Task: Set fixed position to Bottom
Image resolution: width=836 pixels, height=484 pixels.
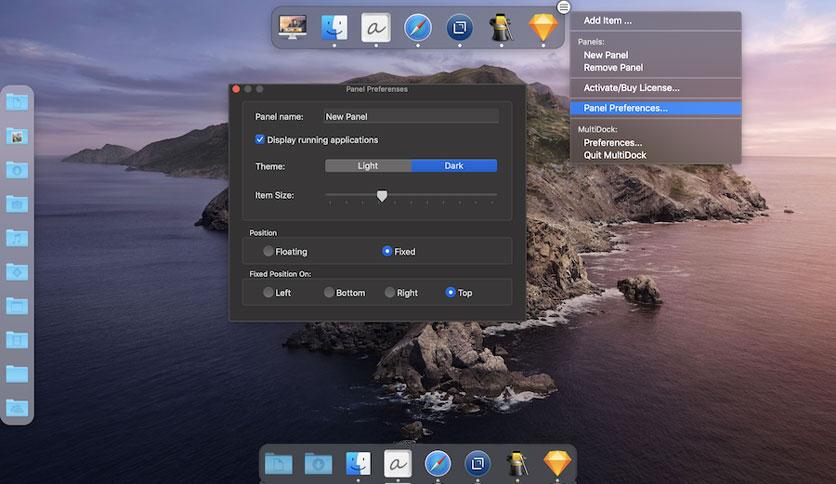Action: (x=329, y=292)
